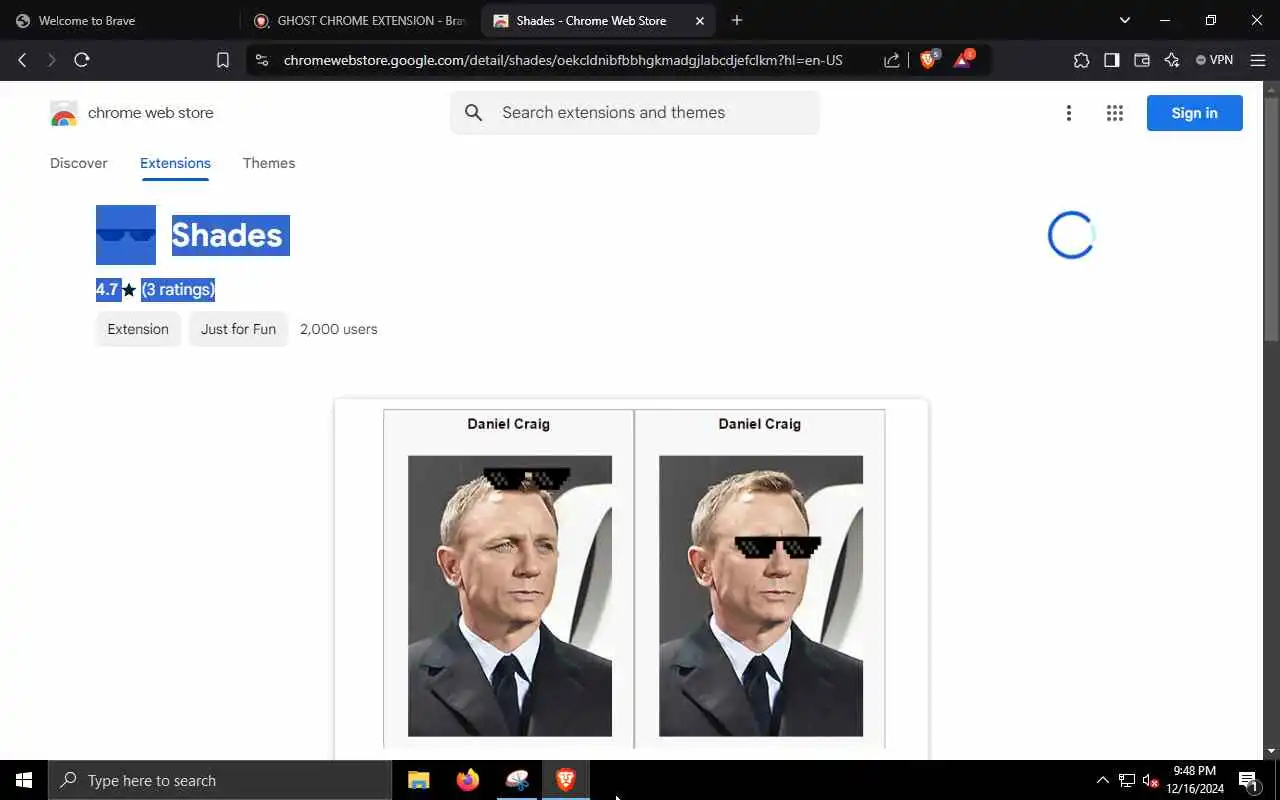Screen dimensions: 1280x800
Task: Close the Shades - Chrome Web Store tab
Action: [x=700, y=21]
